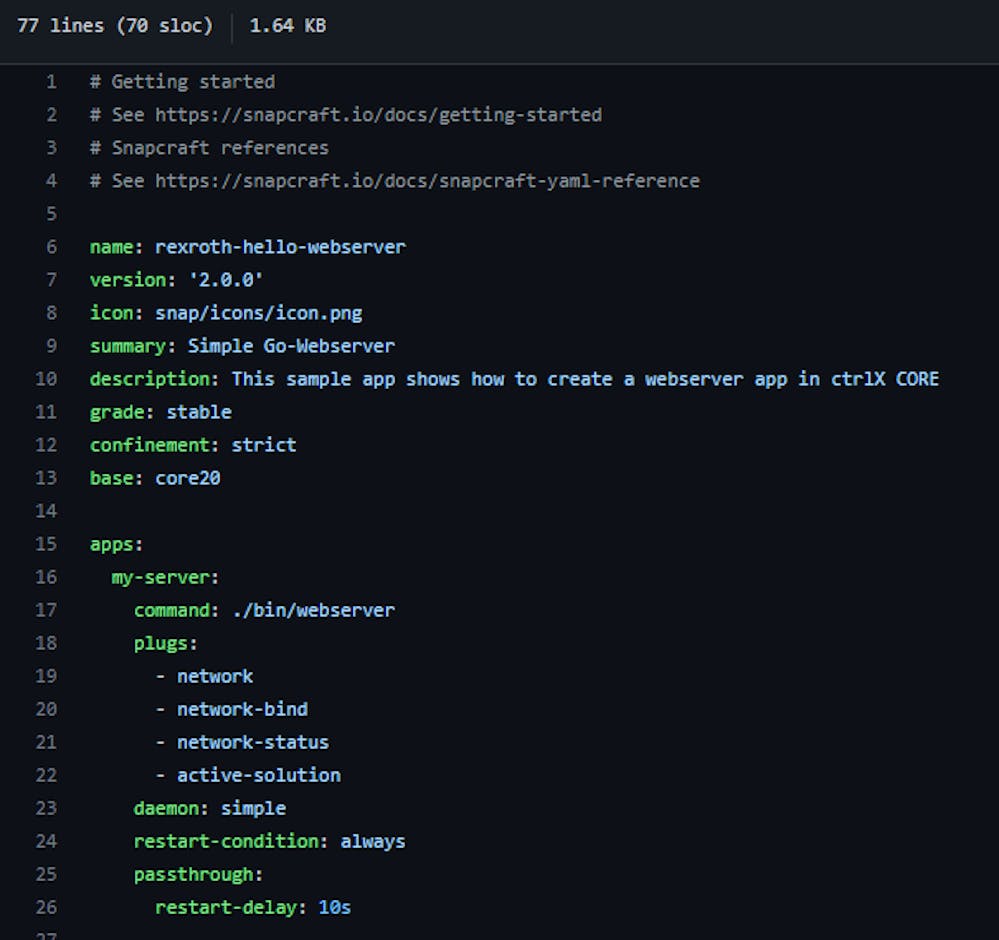Click the network-bind plug entry
999x940 pixels.
click(x=242, y=709)
